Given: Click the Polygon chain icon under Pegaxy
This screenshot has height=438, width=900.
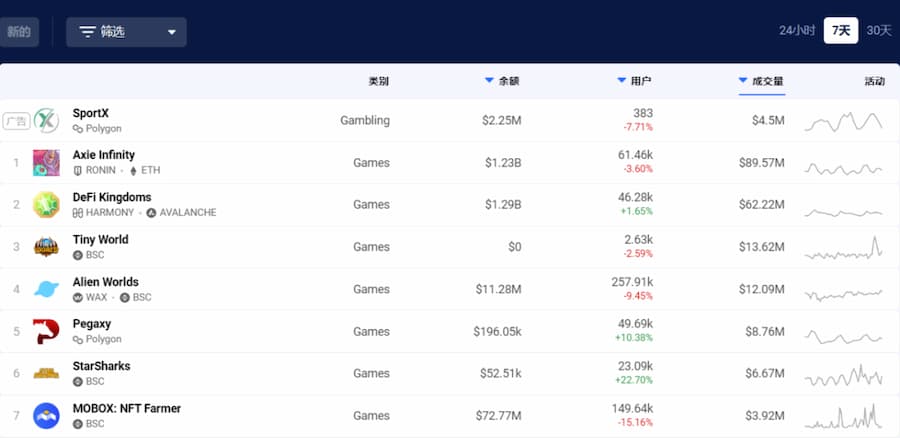Looking at the screenshot, I should pos(78,339).
